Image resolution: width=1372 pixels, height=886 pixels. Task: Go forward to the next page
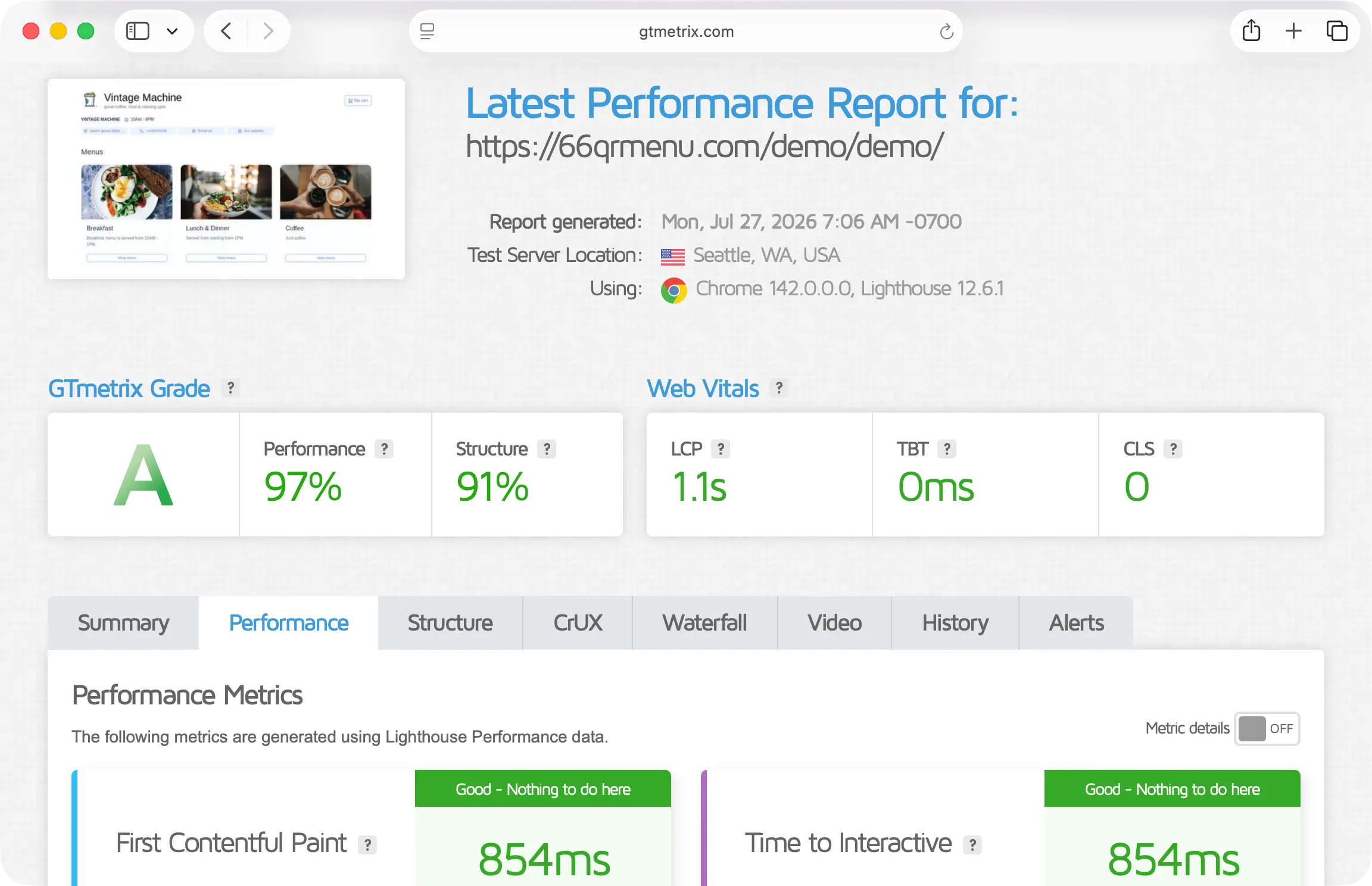click(x=268, y=31)
